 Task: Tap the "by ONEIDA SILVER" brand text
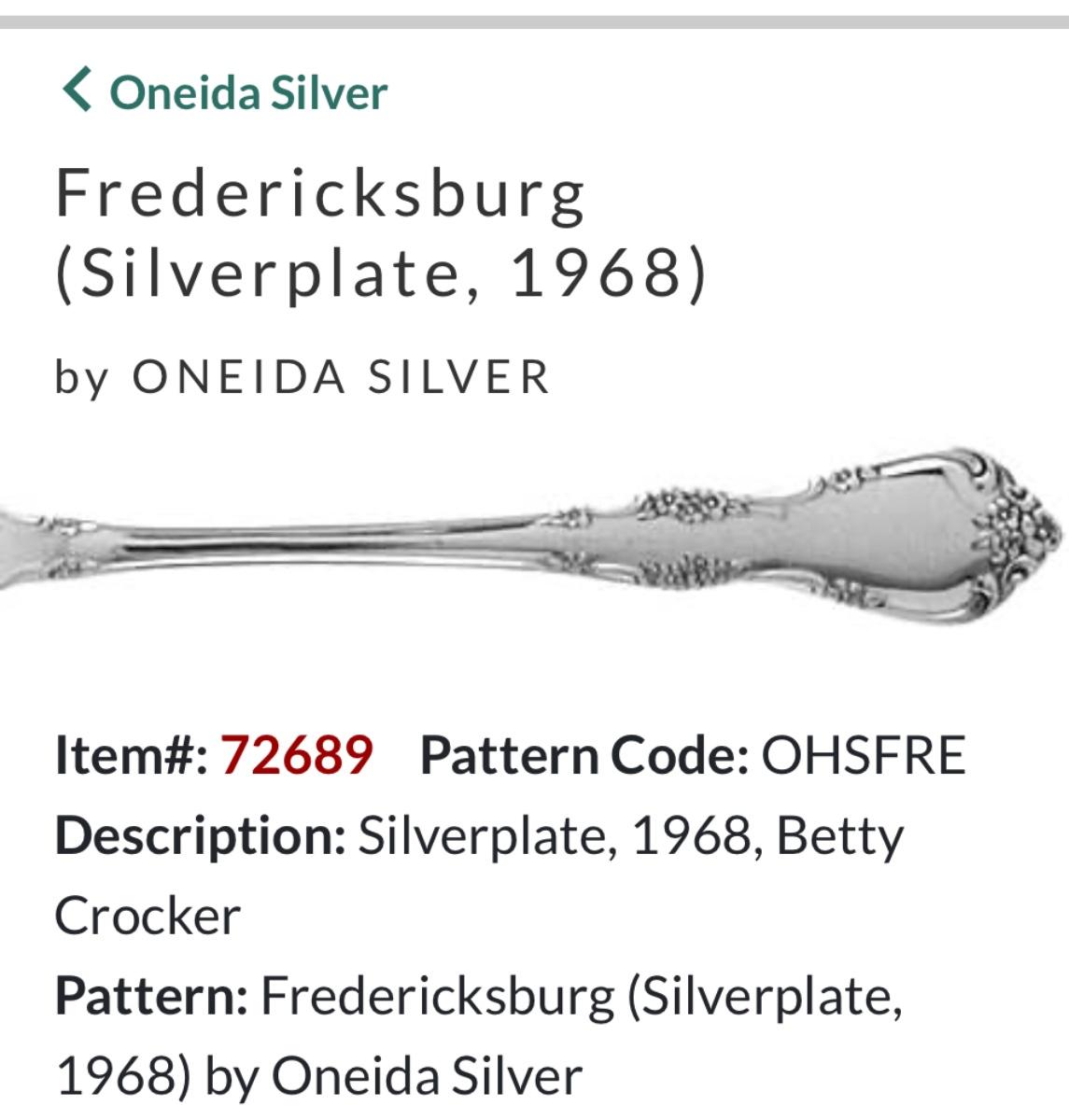tap(302, 377)
